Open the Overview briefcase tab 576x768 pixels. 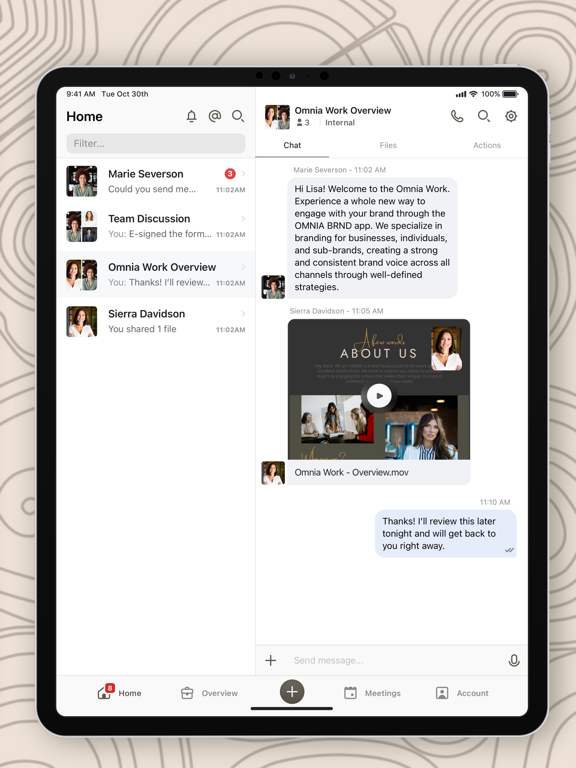[209, 693]
